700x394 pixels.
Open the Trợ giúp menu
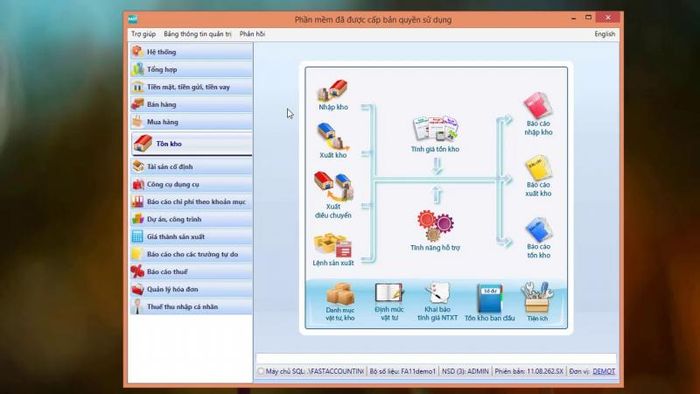143,34
